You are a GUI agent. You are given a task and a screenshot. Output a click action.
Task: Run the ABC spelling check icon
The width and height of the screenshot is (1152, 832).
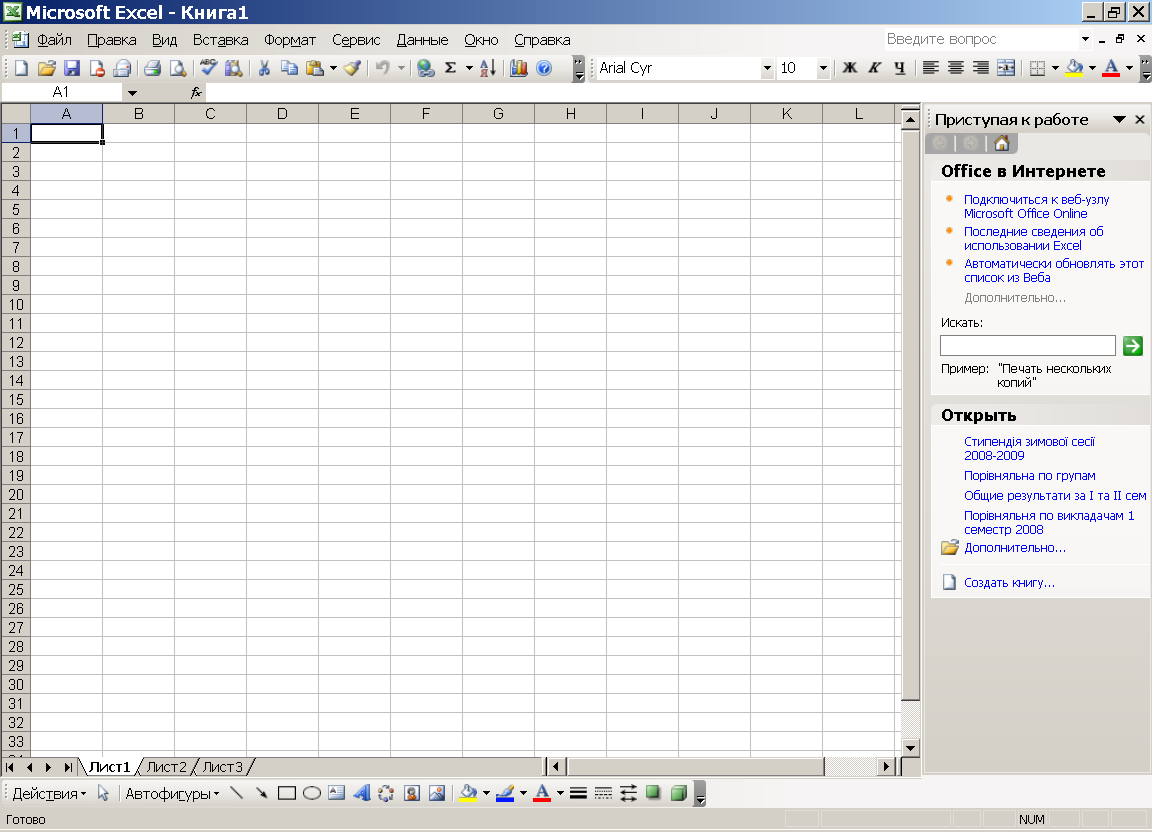pos(209,68)
